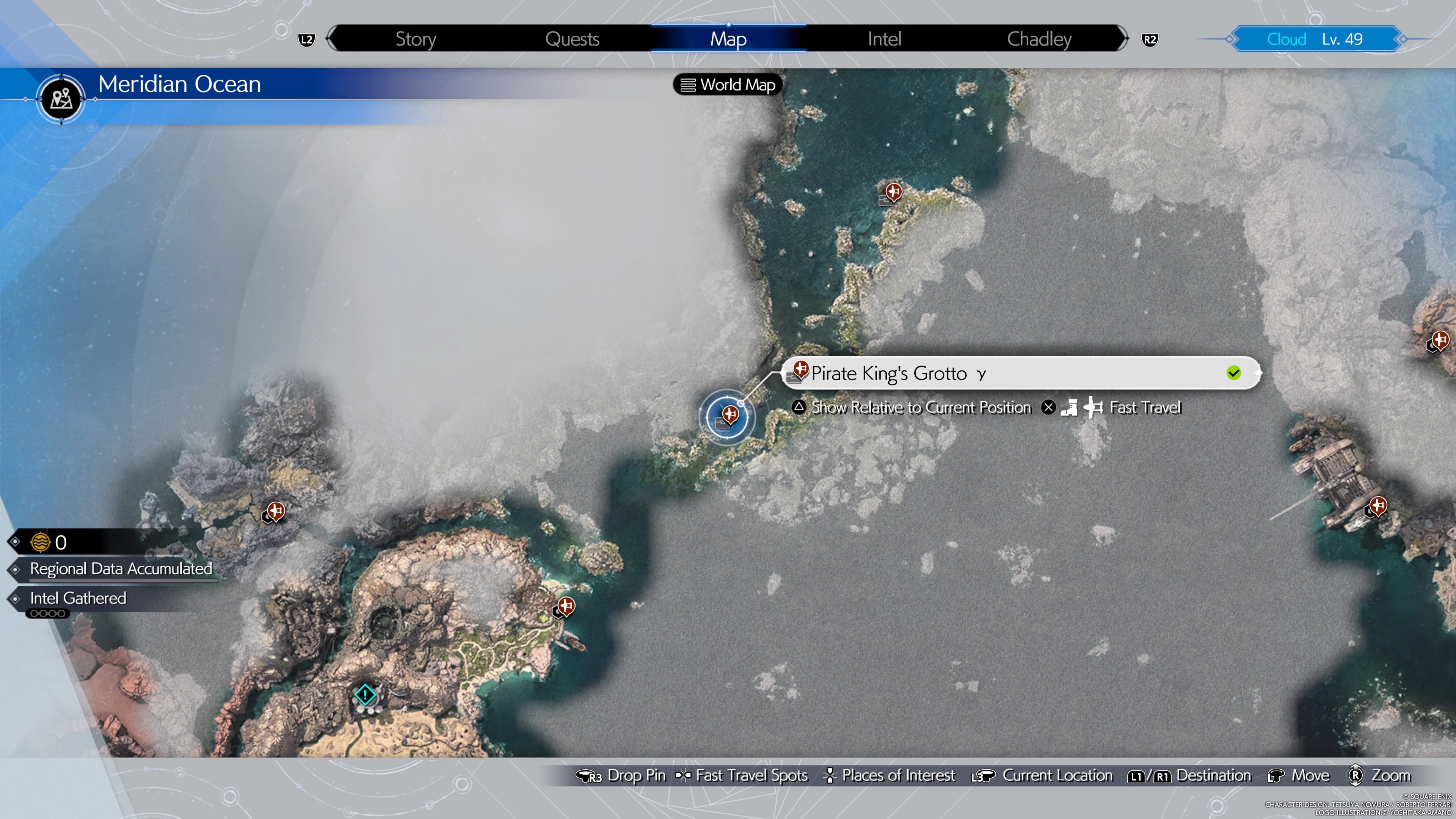Click the Meridian Ocean region map icon

(x=61, y=99)
